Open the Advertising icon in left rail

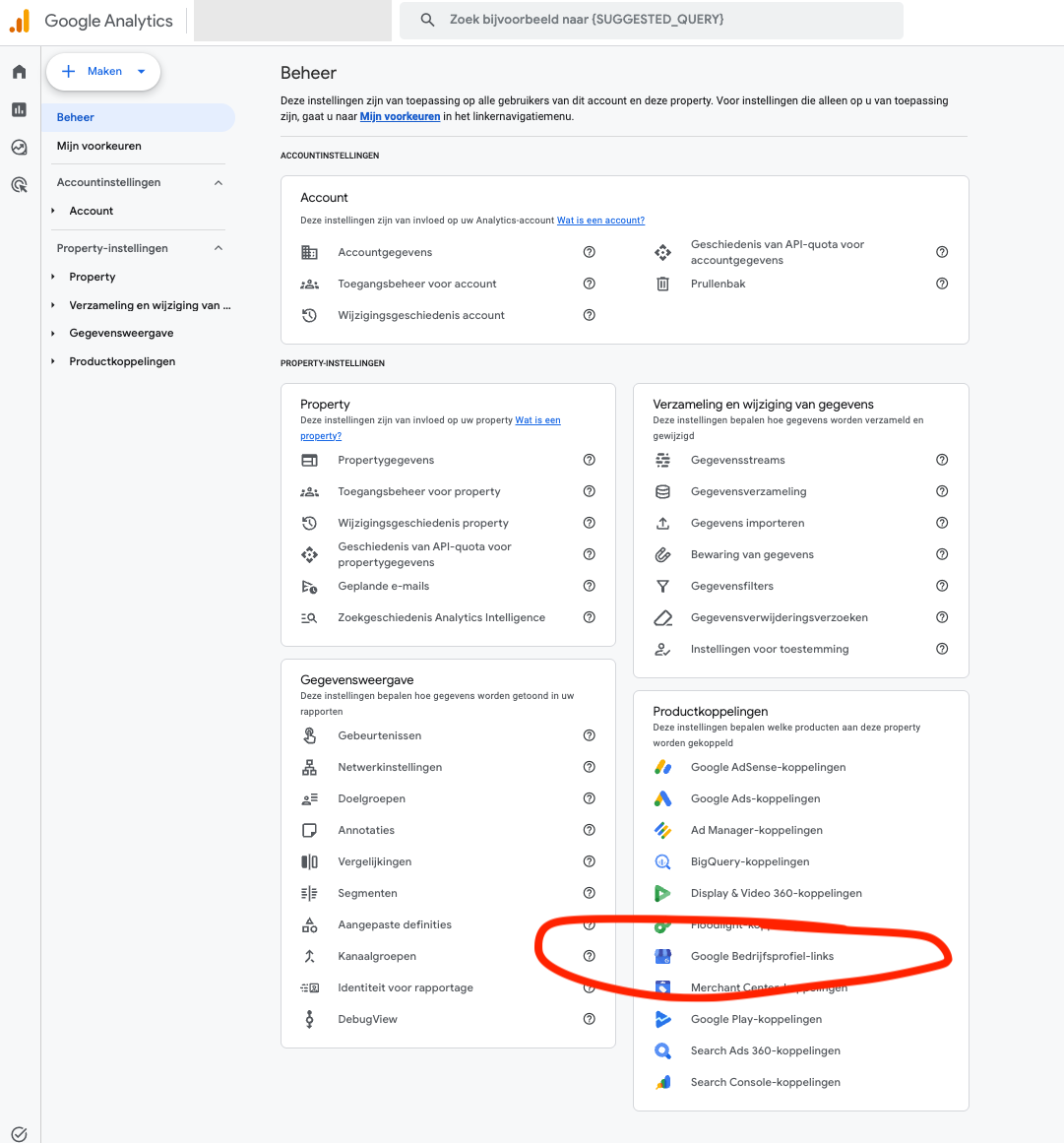tap(20, 184)
